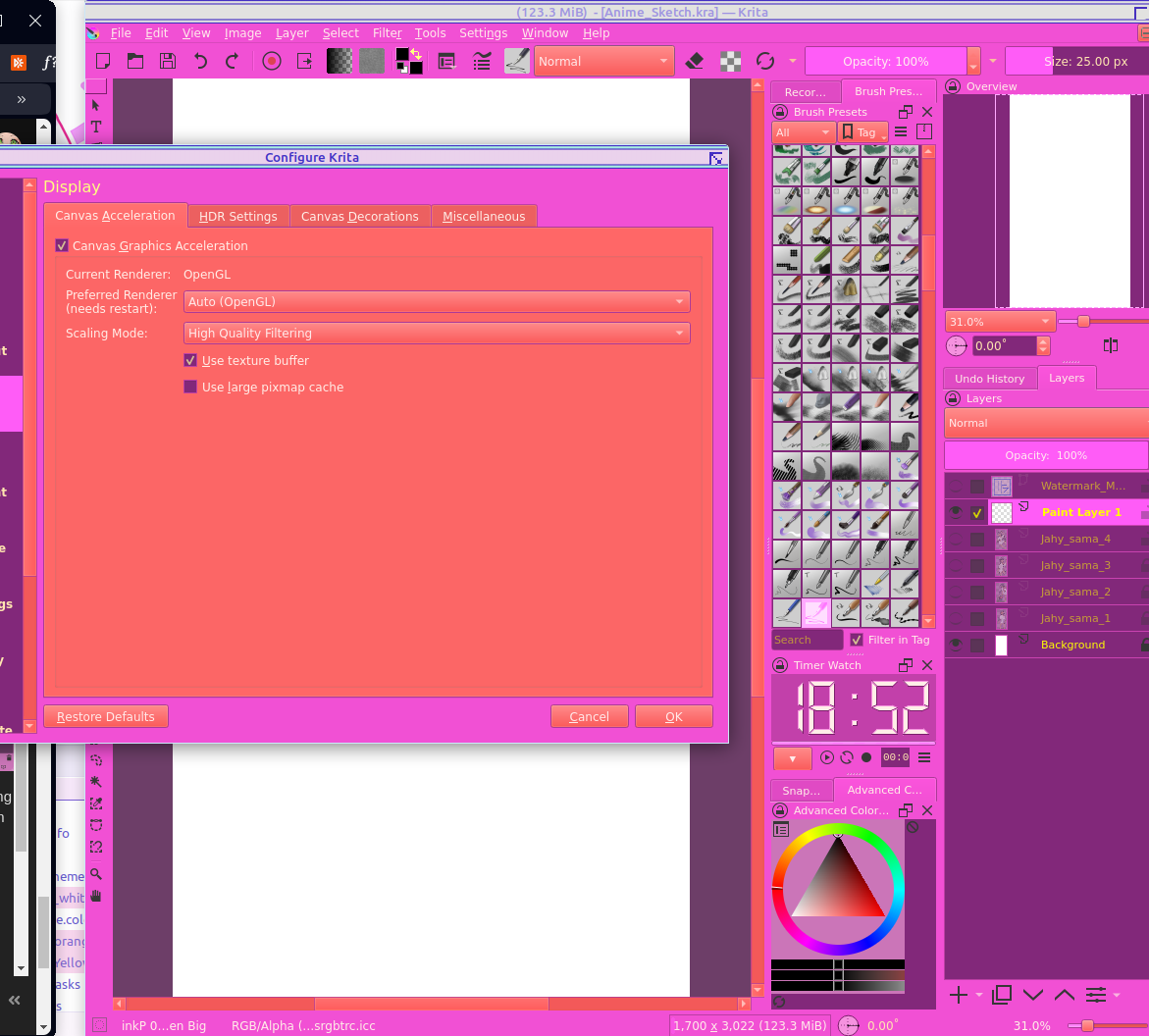The image size is (1149, 1036).
Task: Undo the last action
Action: [x=200, y=62]
